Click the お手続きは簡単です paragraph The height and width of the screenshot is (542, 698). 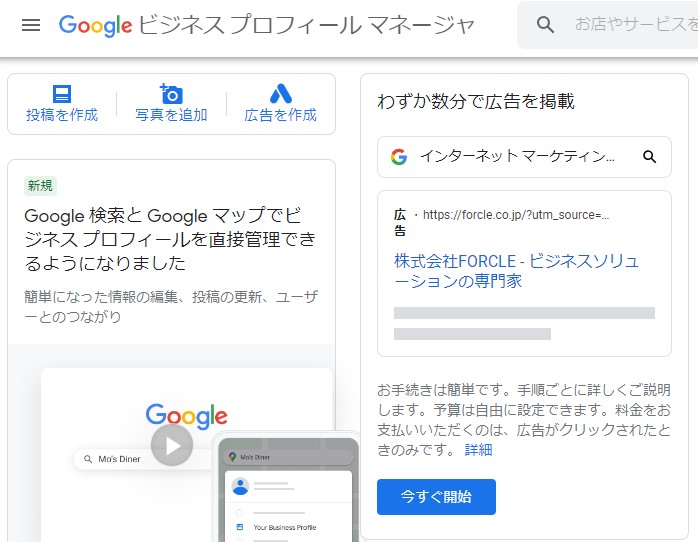(x=524, y=420)
